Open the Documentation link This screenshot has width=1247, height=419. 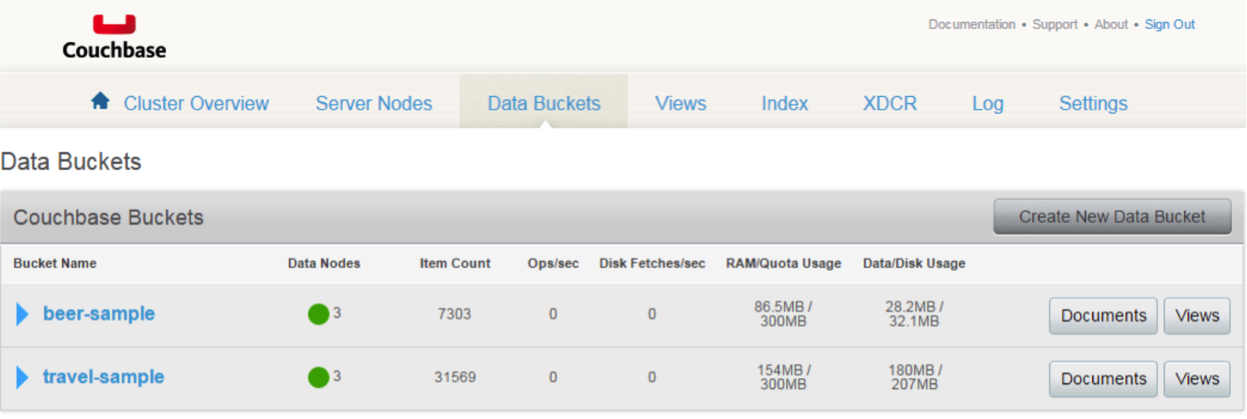(972, 24)
